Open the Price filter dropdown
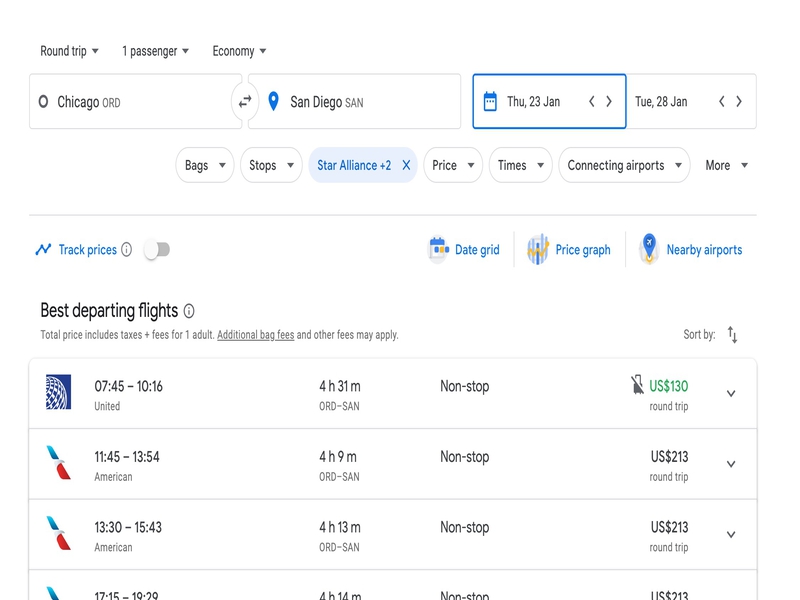Image resolution: width=800 pixels, height=600 pixels. 453,165
